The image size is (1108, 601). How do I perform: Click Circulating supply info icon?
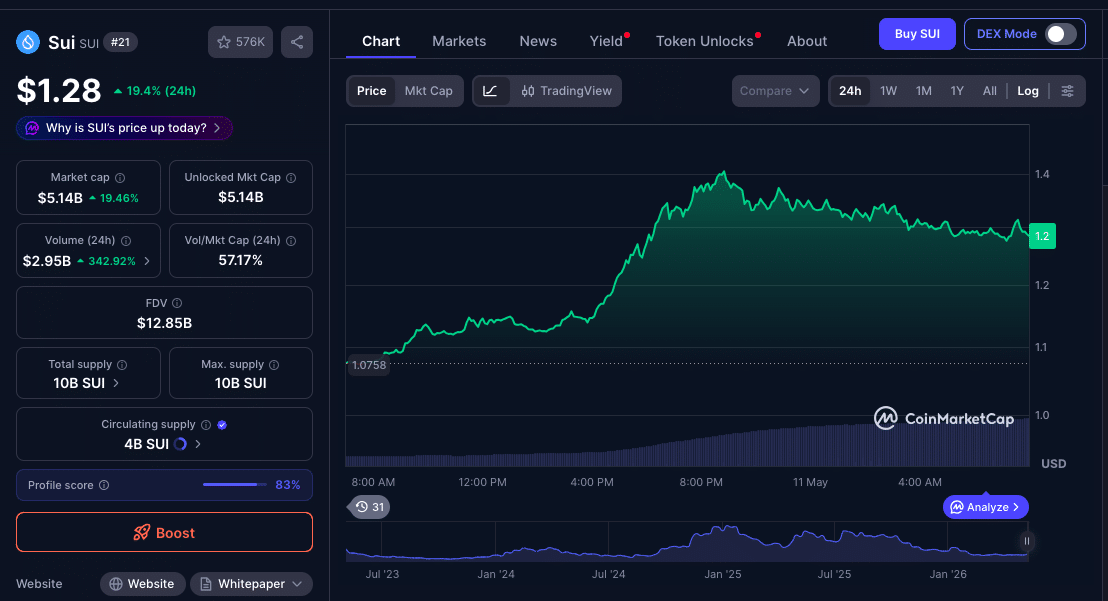point(206,425)
